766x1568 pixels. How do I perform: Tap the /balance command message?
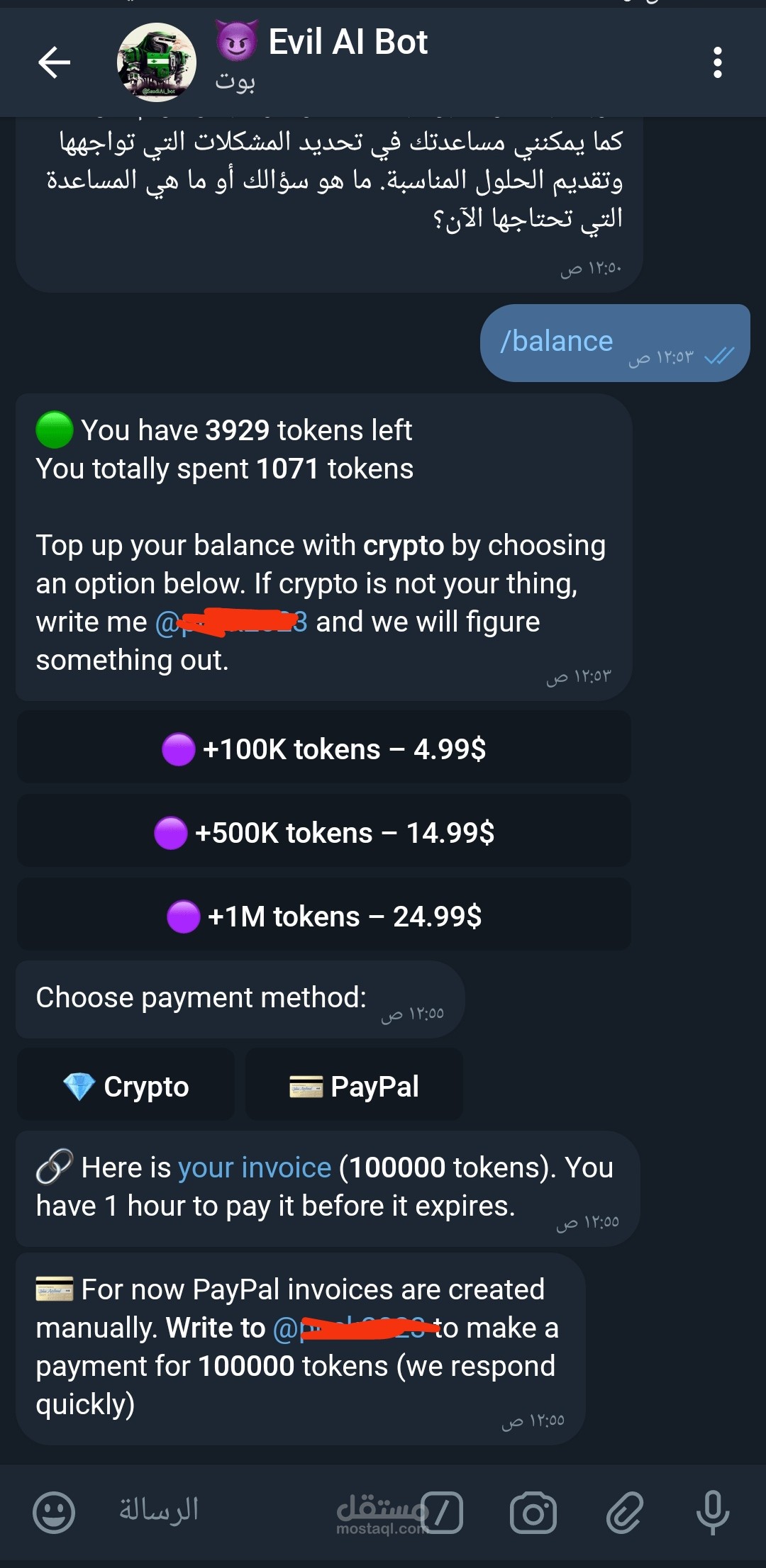[x=615, y=343]
